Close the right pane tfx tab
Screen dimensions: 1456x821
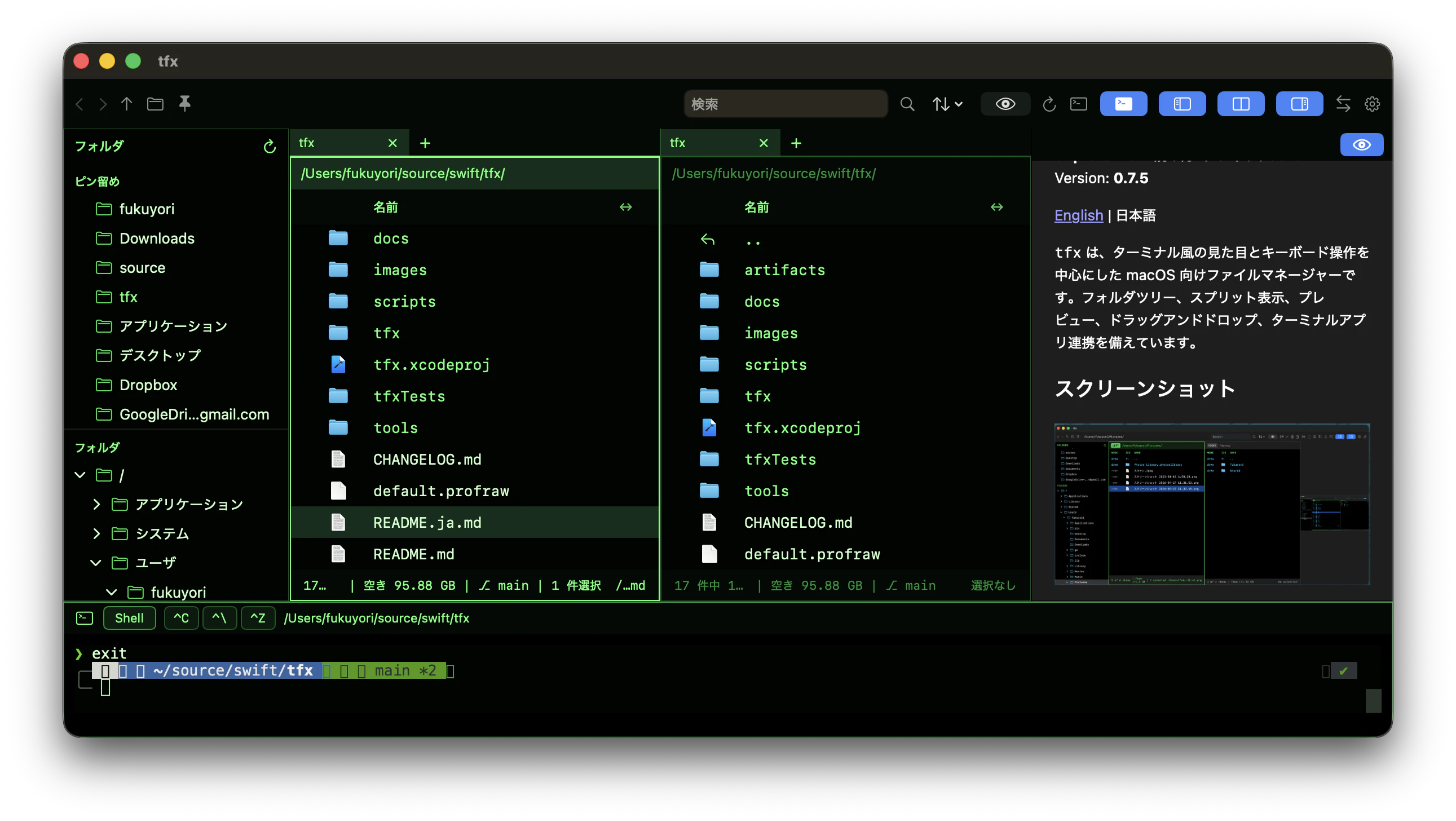tap(764, 143)
